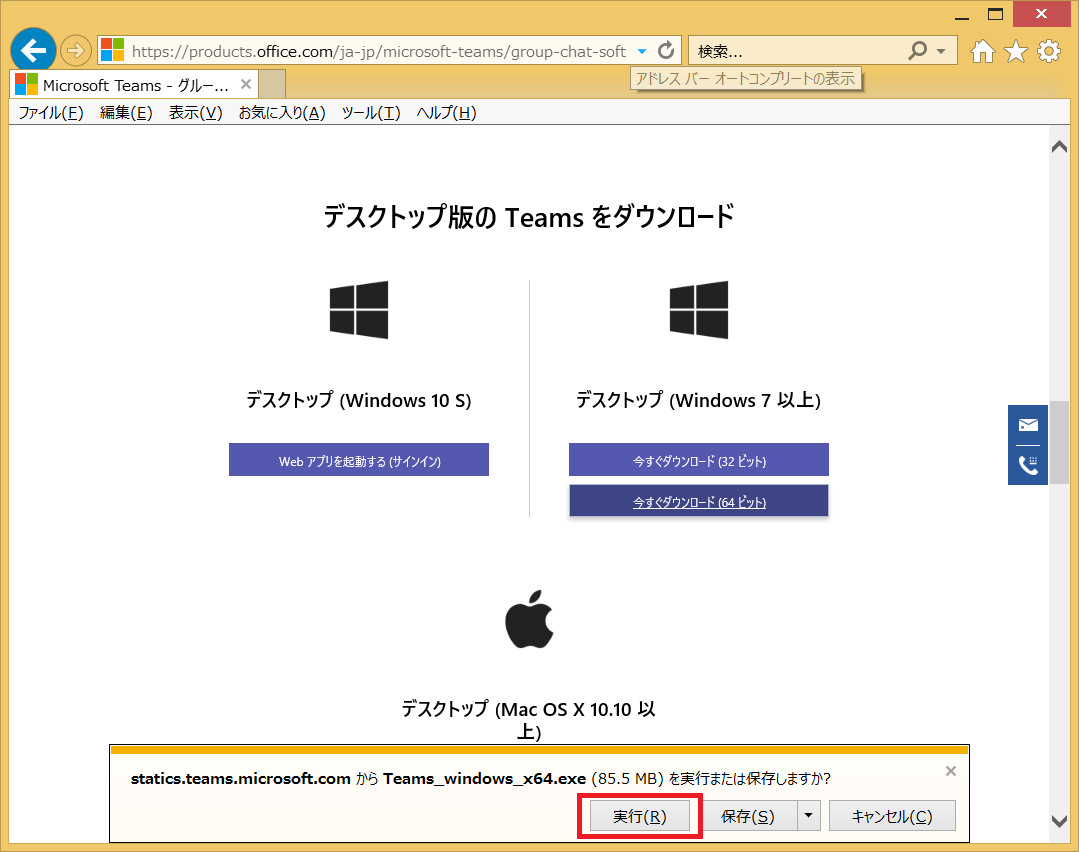
Task: Open the お気に入り(A) menu
Action: coord(282,113)
